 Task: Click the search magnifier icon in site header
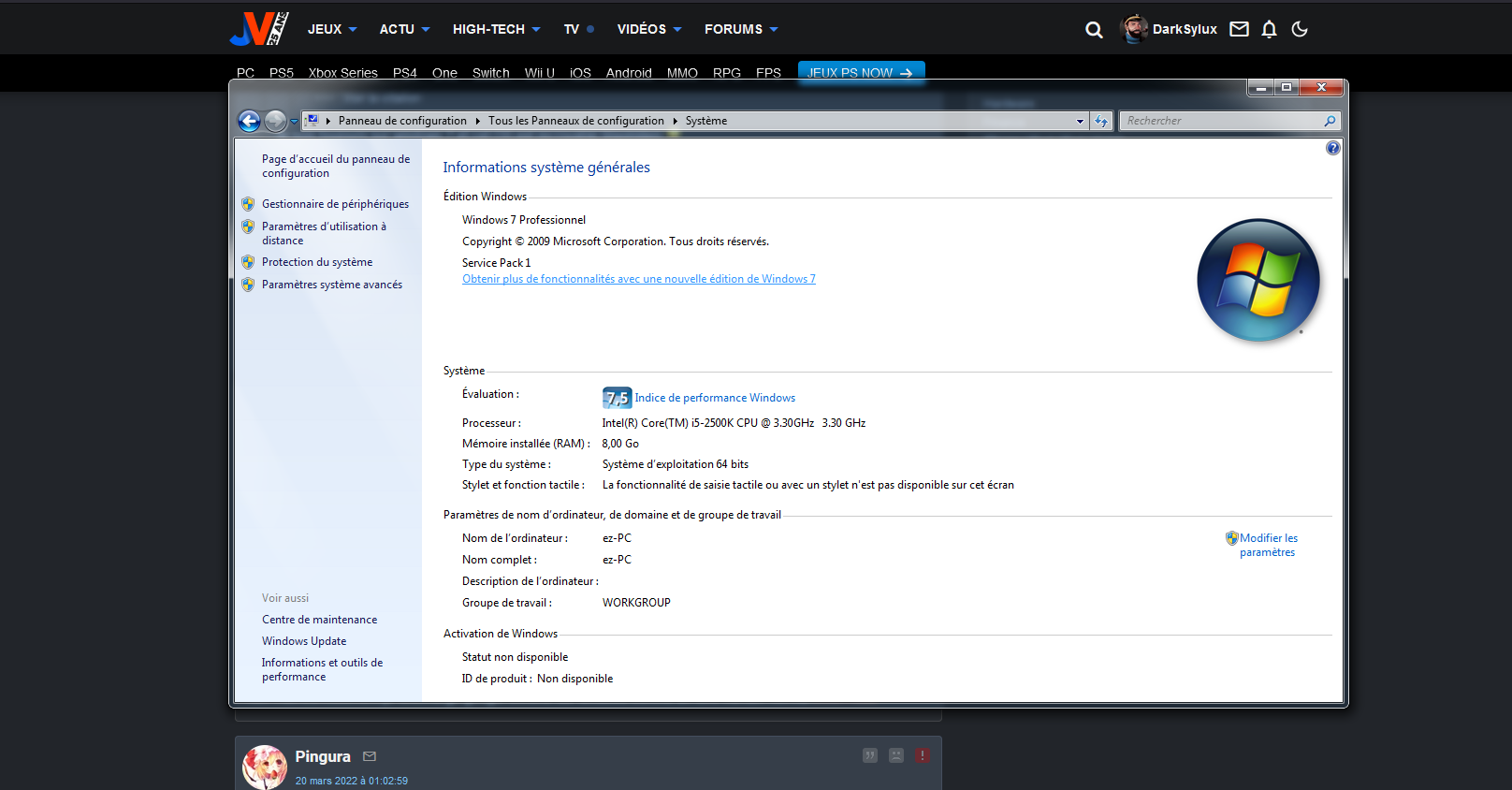pyautogui.click(x=1094, y=30)
